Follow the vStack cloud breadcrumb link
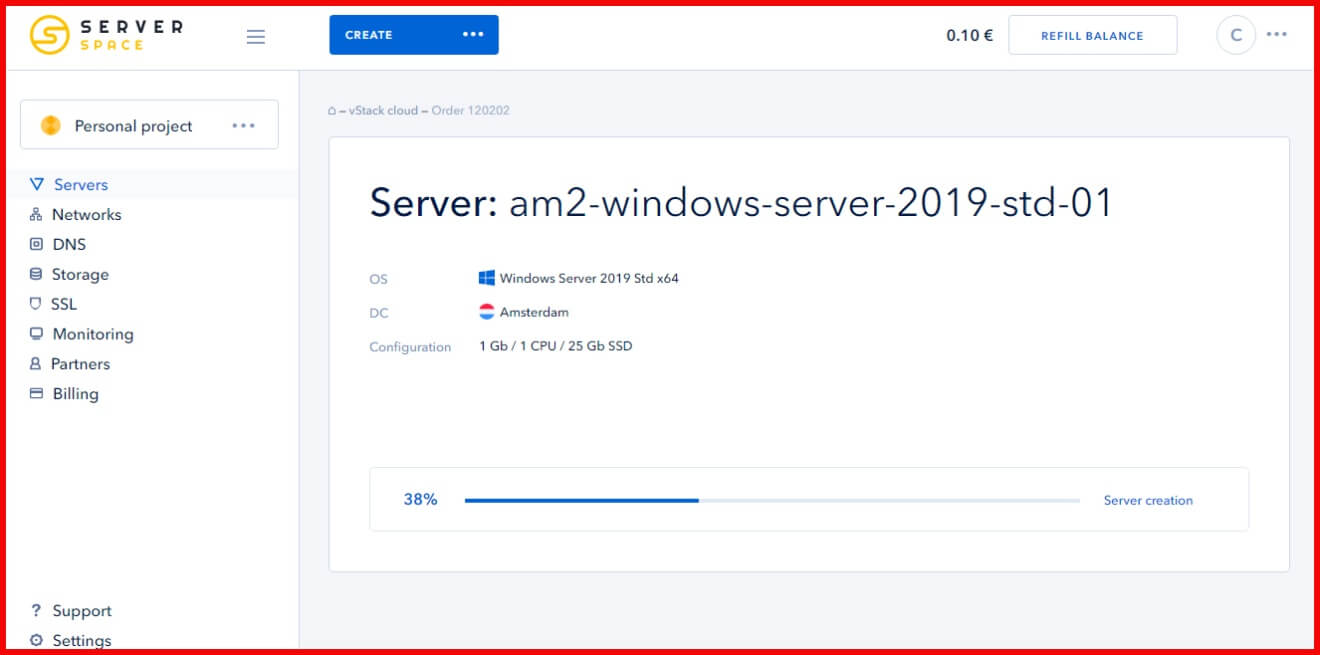1320x655 pixels. click(x=383, y=110)
